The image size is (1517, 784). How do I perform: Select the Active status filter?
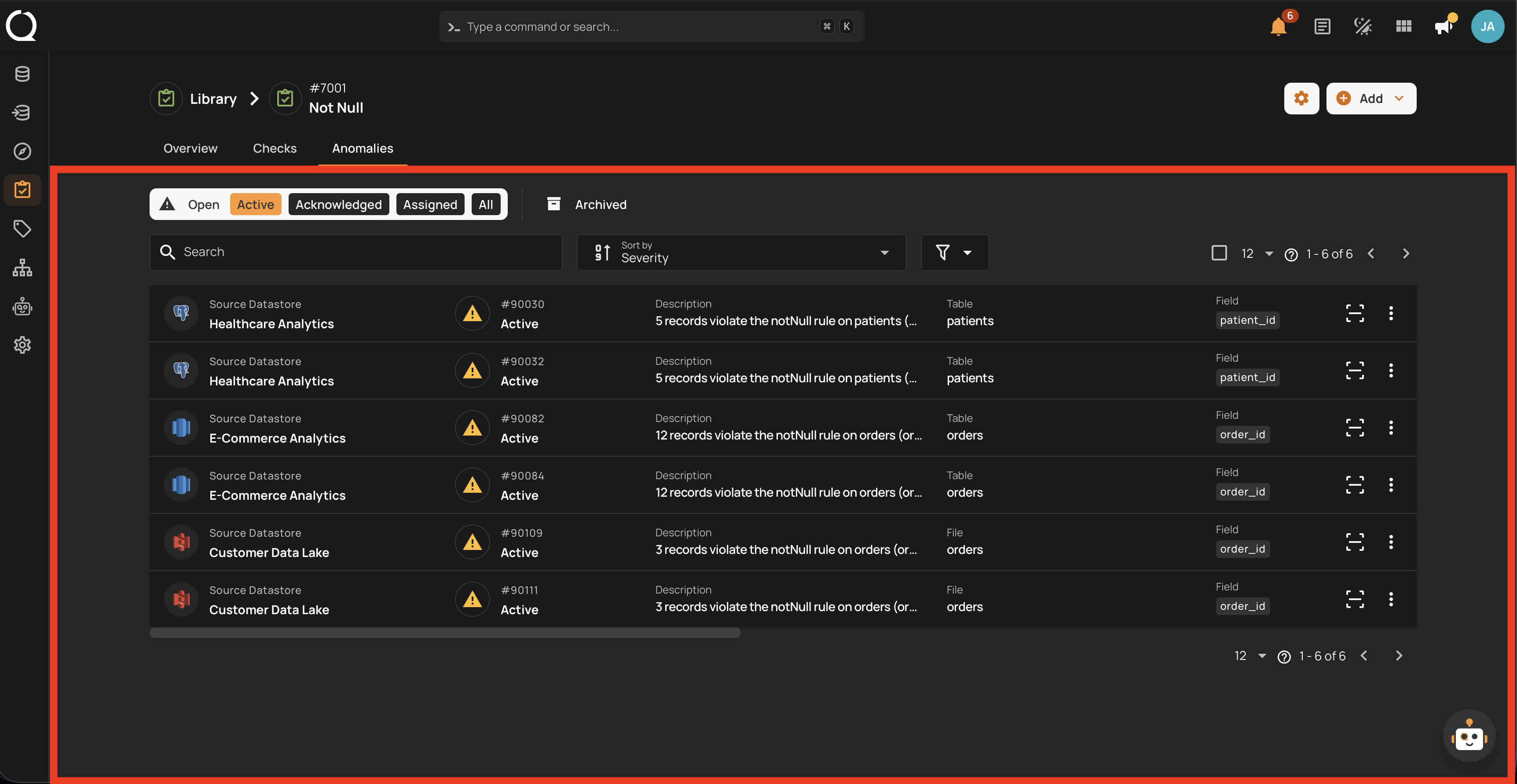pyautogui.click(x=256, y=205)
